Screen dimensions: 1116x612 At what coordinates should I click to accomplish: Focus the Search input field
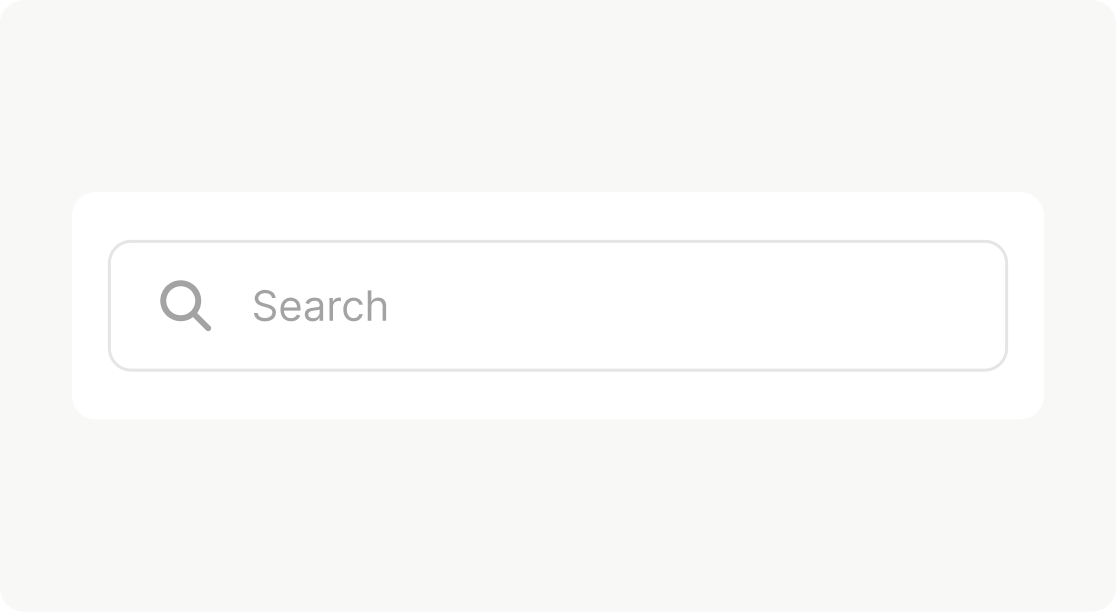pos(600,305)
